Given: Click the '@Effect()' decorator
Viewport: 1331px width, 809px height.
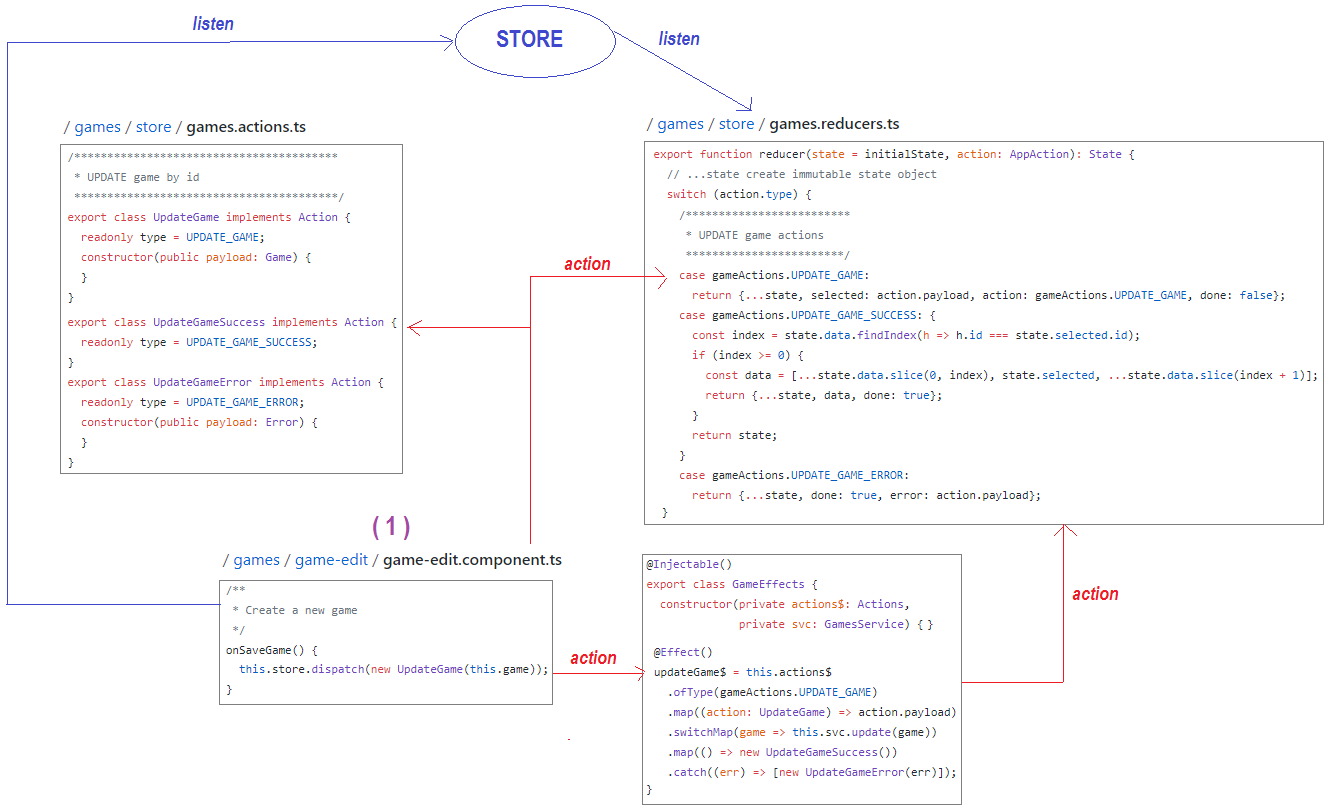Looking at the screenshot, I should pos(683,652).
